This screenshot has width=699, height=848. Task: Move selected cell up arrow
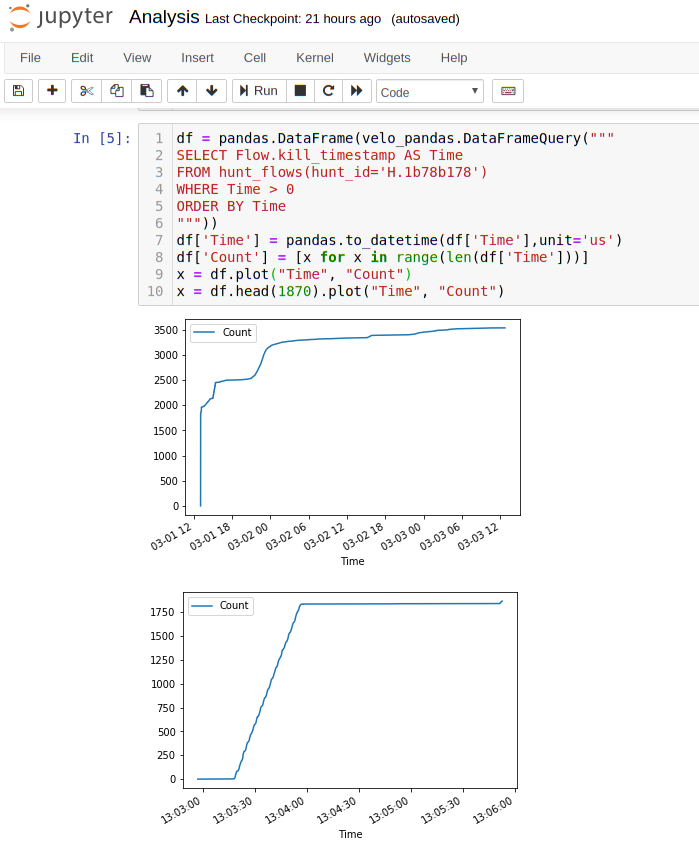182,91
